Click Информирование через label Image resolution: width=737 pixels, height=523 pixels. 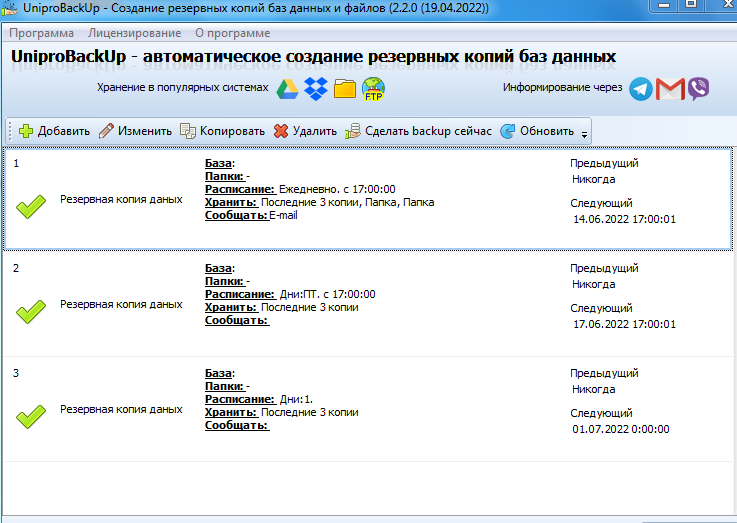[x=563, y=87]
